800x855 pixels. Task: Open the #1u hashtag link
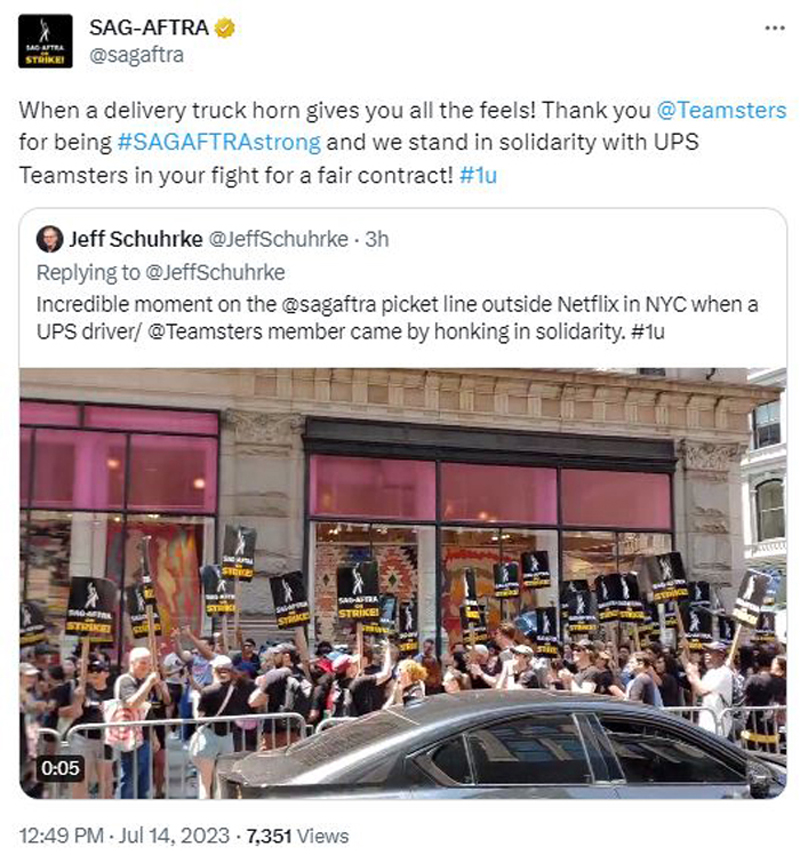(x=478, y=175)
